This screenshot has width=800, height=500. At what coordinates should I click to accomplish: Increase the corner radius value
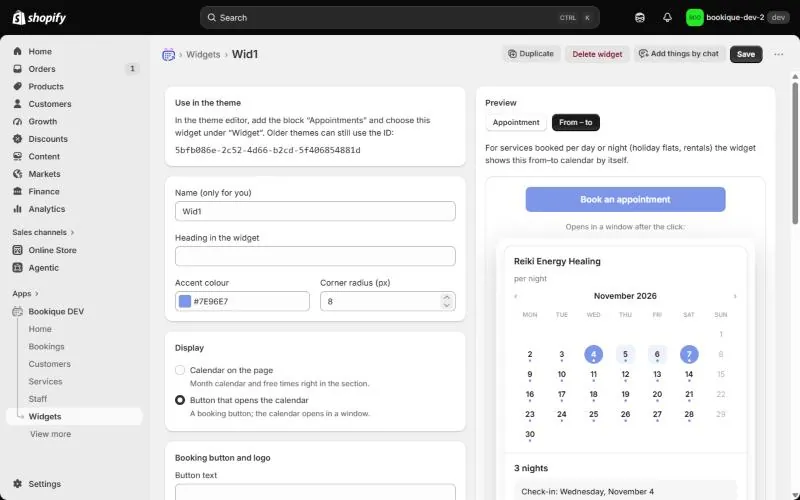tap(446, 297)
